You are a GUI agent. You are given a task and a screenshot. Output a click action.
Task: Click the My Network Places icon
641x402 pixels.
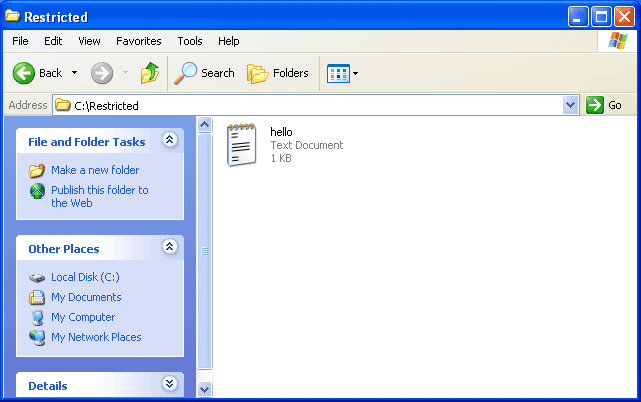(37, 338)
